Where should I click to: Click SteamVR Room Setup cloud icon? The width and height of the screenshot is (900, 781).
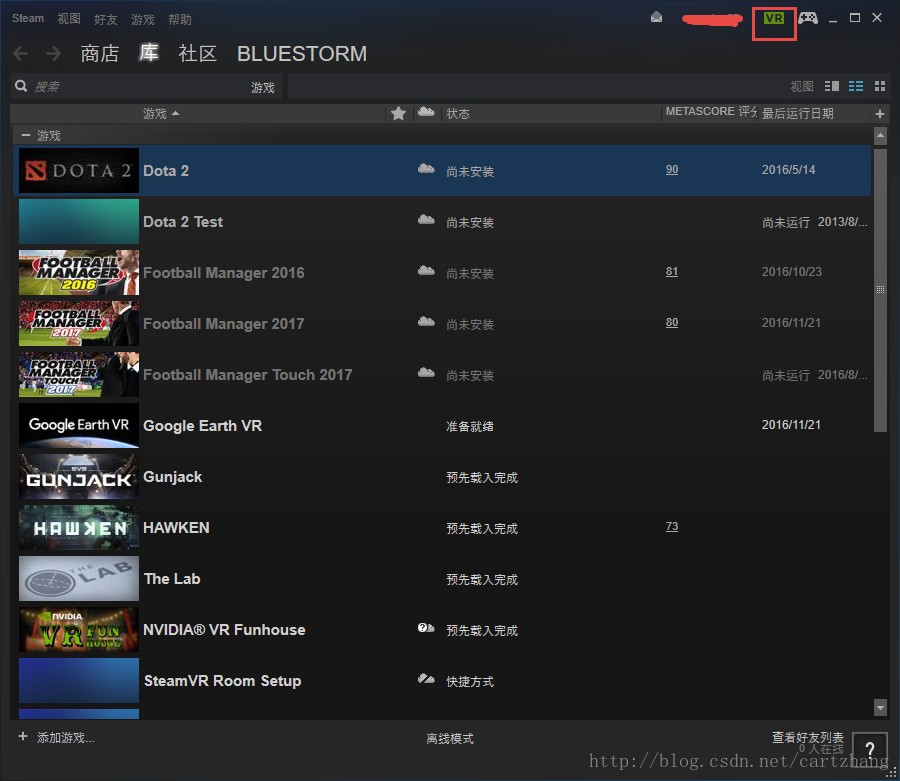426,679
